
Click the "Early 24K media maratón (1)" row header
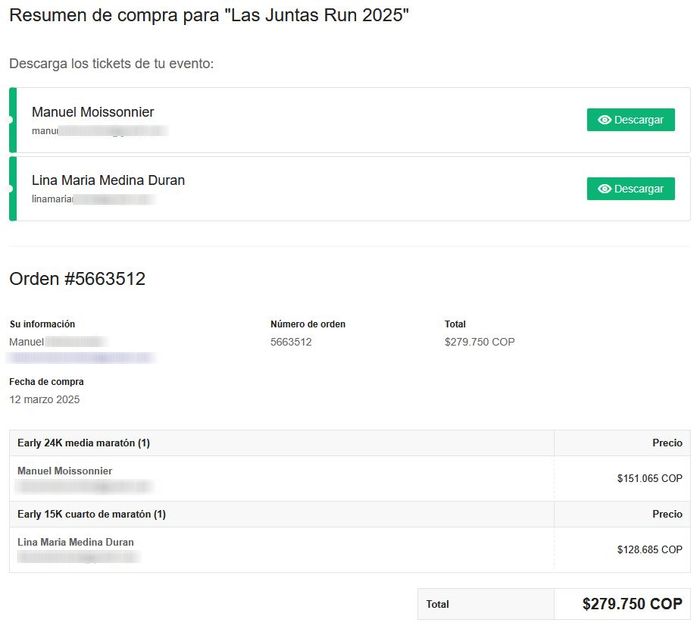[84, 443]
